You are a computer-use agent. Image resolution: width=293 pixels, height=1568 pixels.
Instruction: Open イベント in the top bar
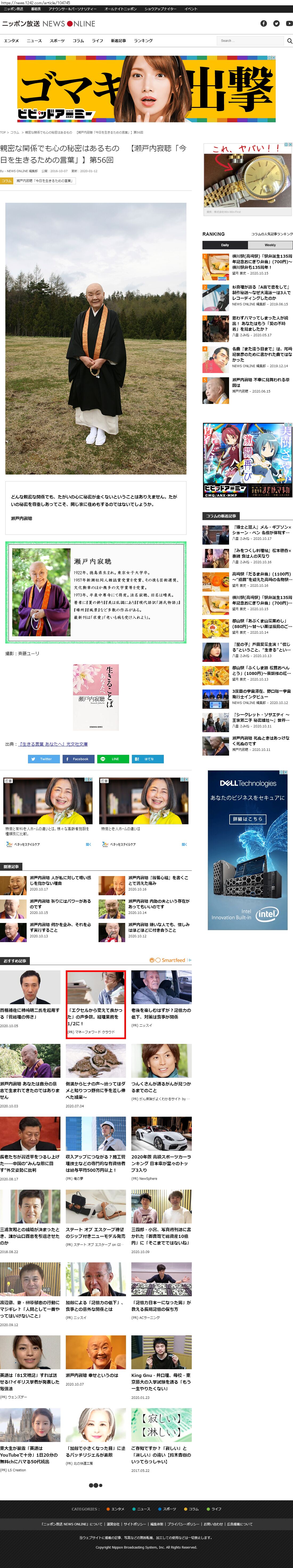(x=191, y=9)
